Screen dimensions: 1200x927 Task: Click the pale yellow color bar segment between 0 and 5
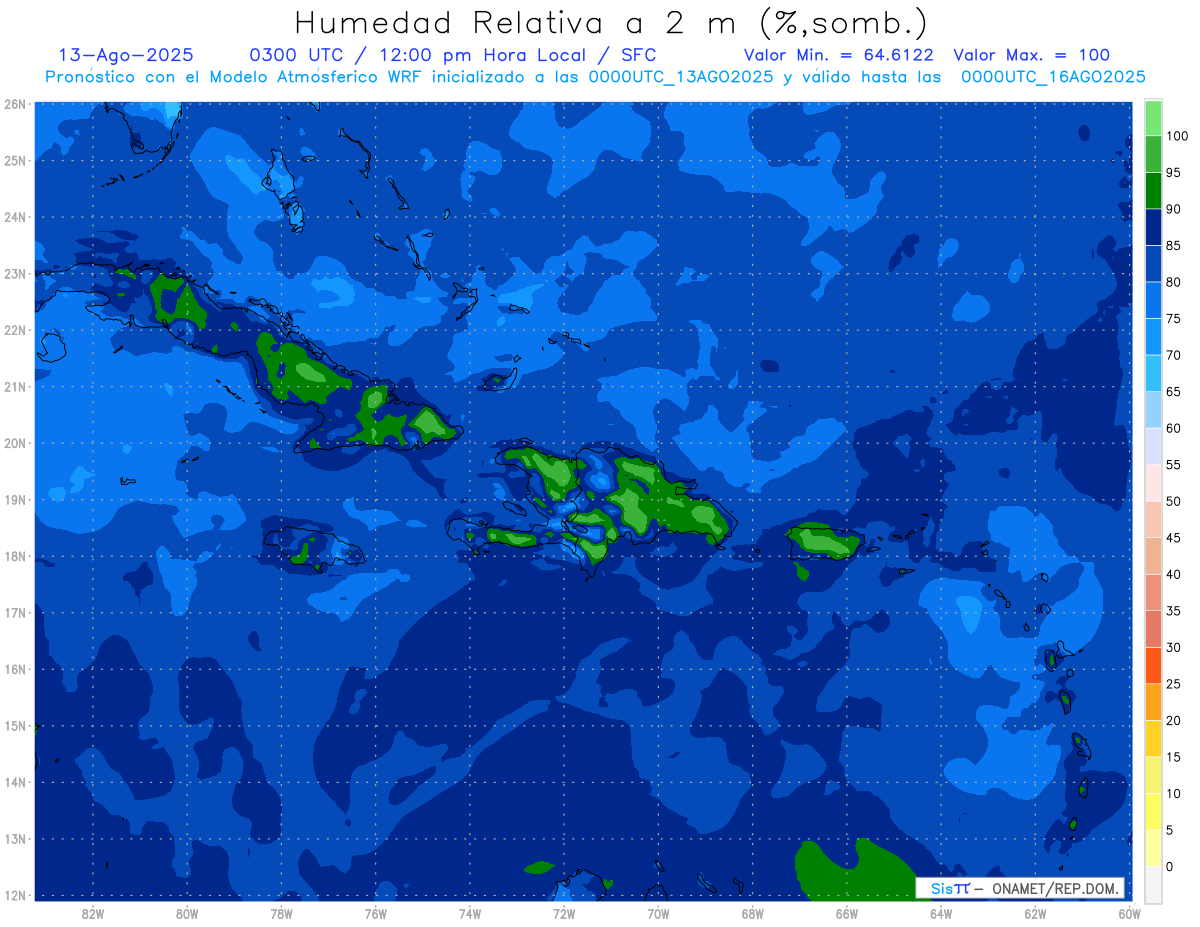(1152, 848)
